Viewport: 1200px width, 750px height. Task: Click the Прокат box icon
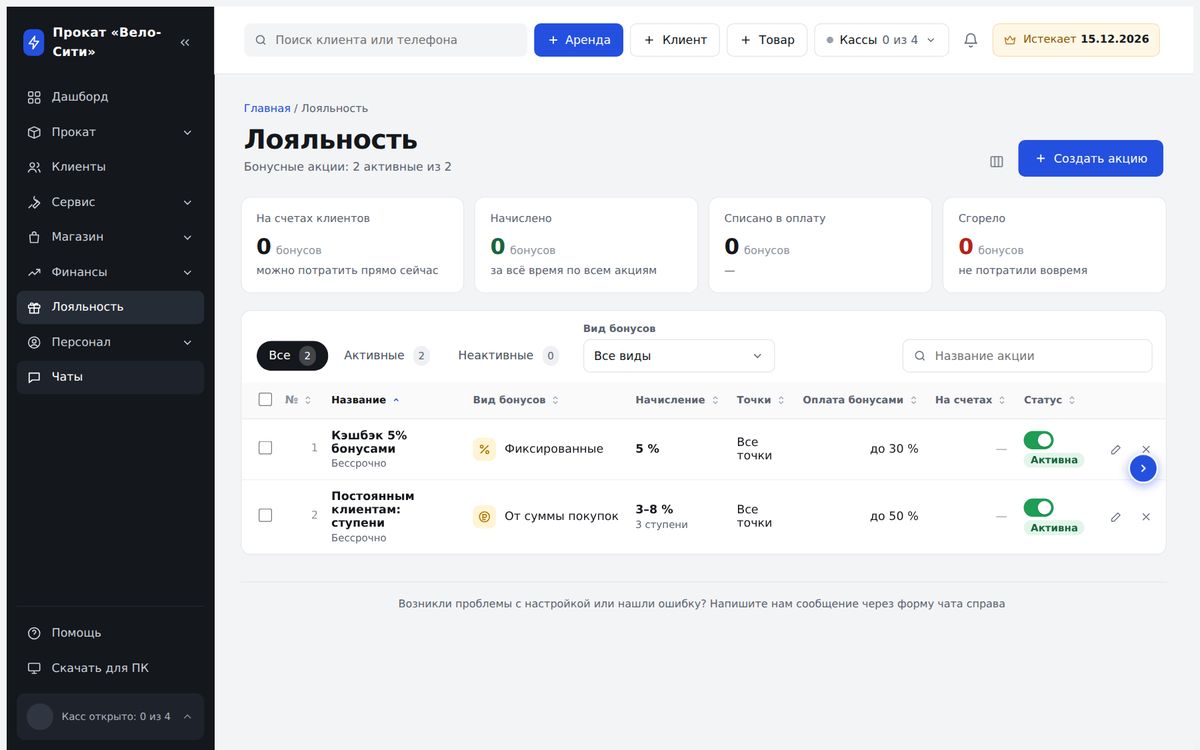34,132
